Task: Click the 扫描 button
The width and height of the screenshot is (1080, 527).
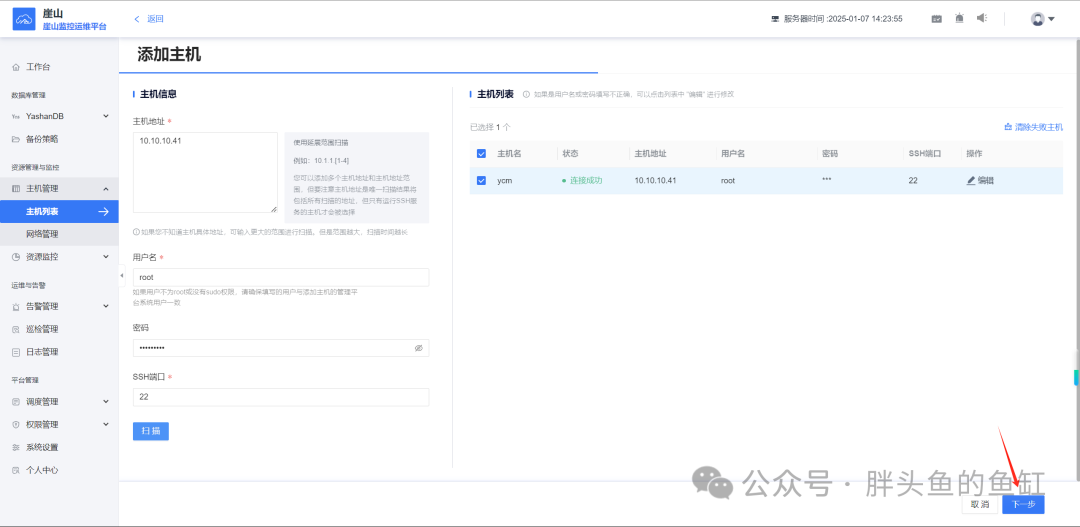Action: (x=151, y=431)
